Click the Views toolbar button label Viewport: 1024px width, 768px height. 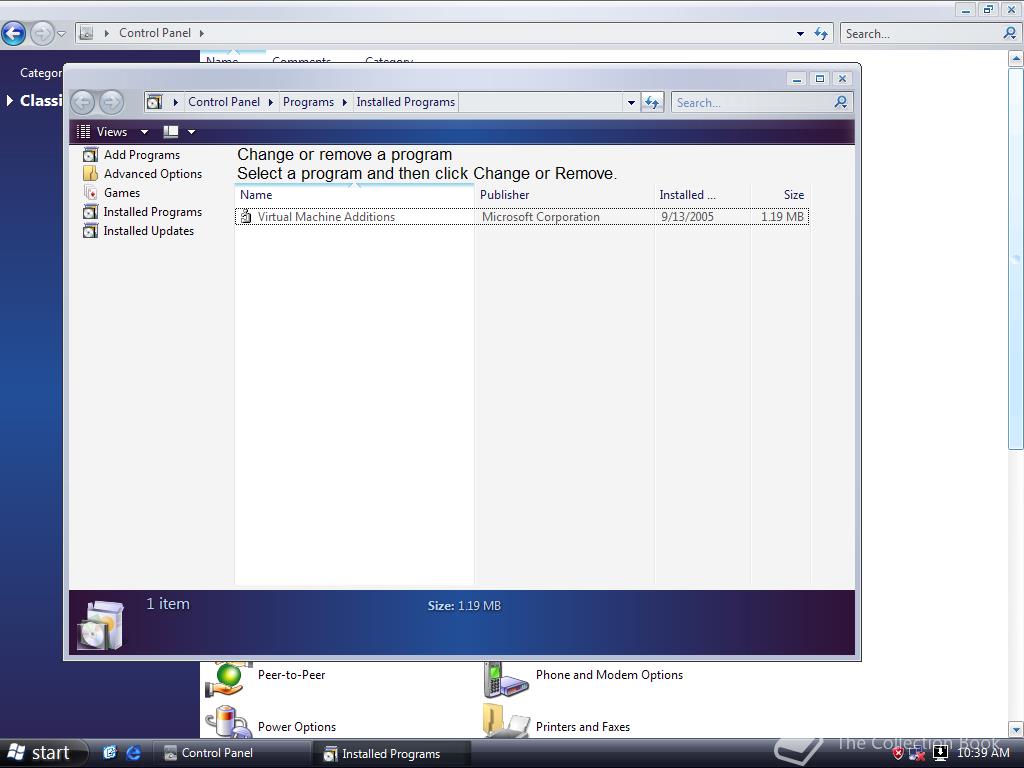[112, 132]
